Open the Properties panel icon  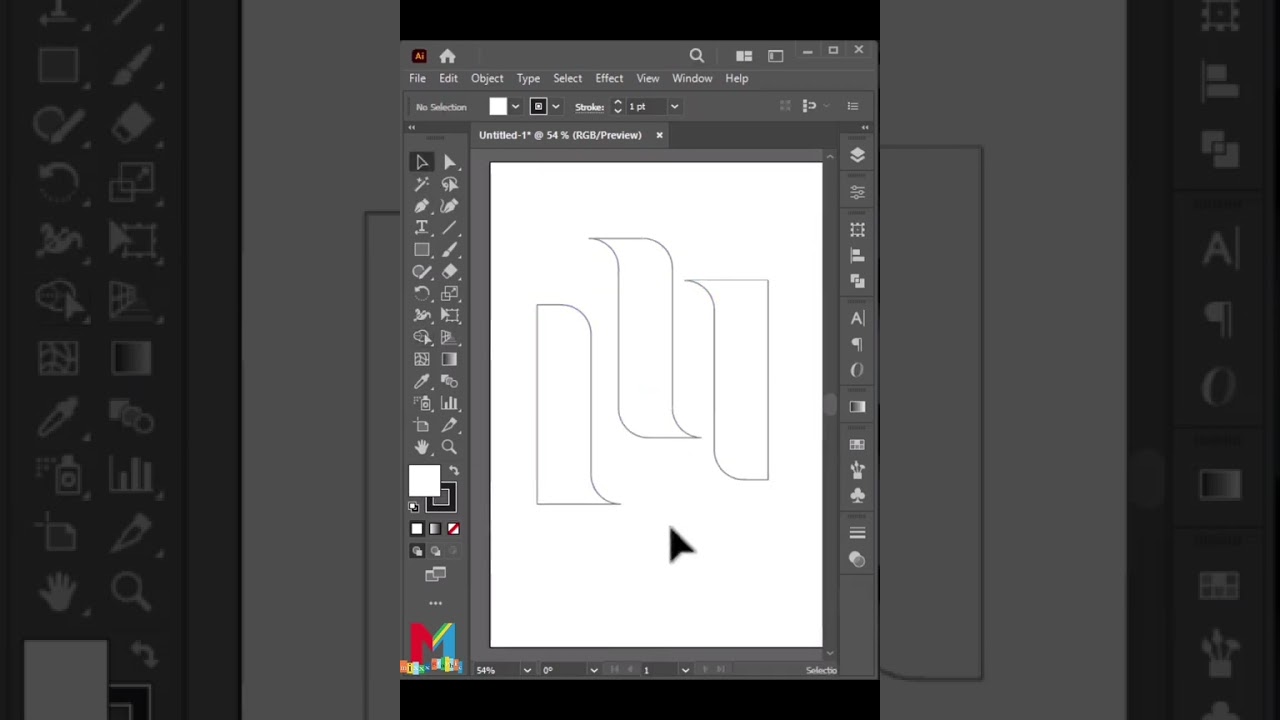point(857,192)
